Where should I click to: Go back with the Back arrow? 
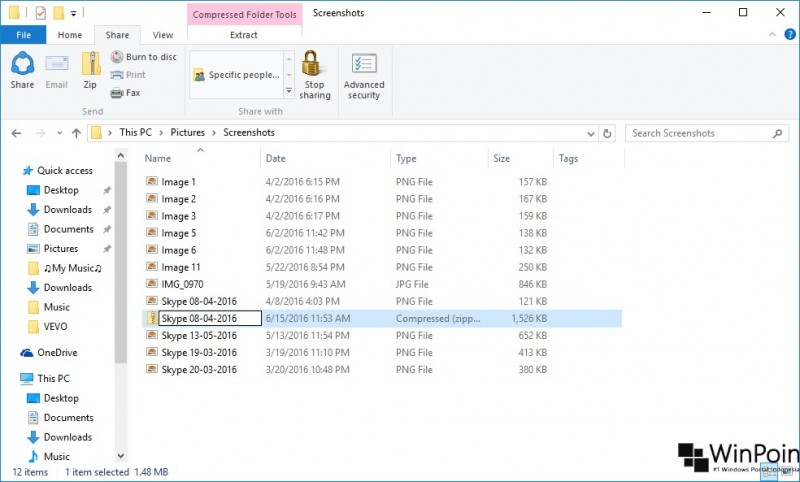16,133
